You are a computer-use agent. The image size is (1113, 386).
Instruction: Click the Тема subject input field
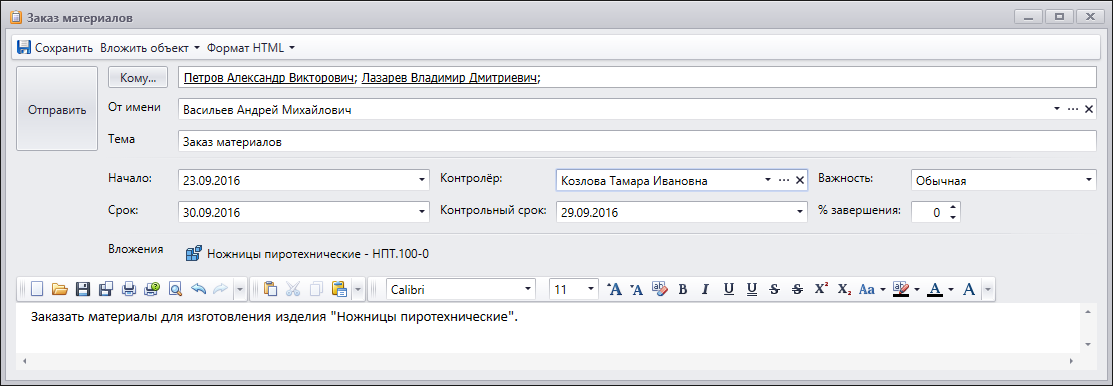tap(637, 142)
